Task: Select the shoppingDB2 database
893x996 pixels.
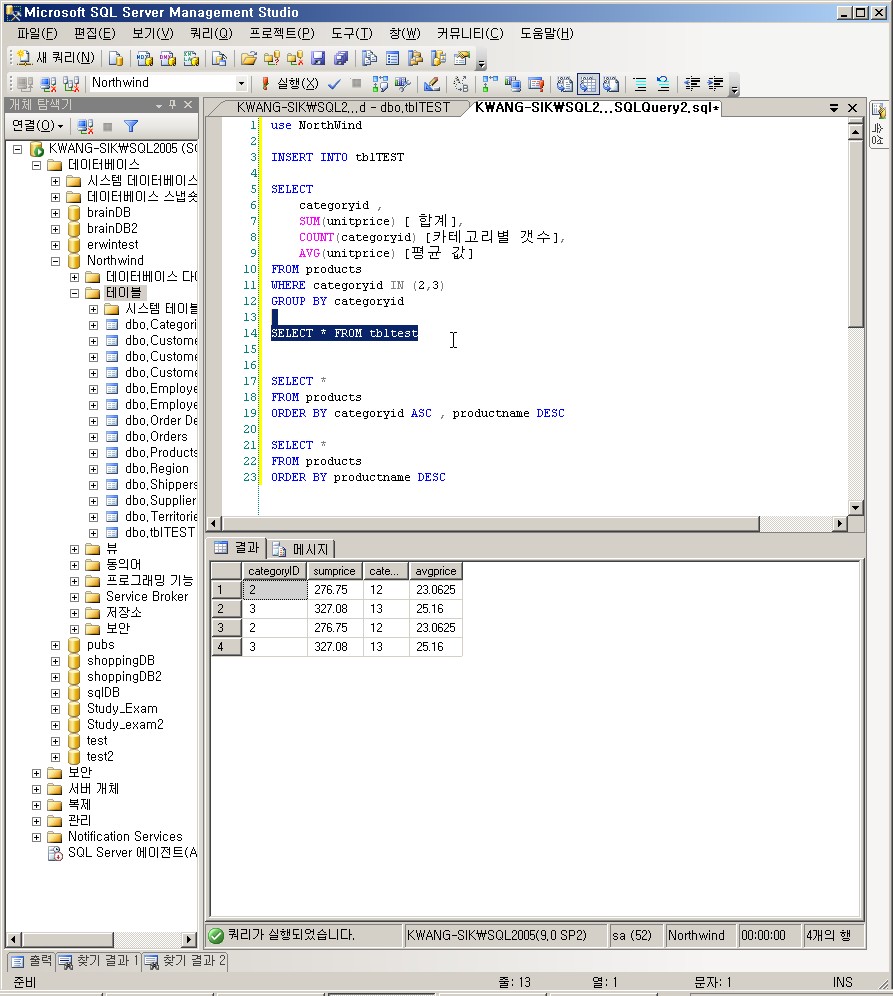Action: [x=124, y=676]
